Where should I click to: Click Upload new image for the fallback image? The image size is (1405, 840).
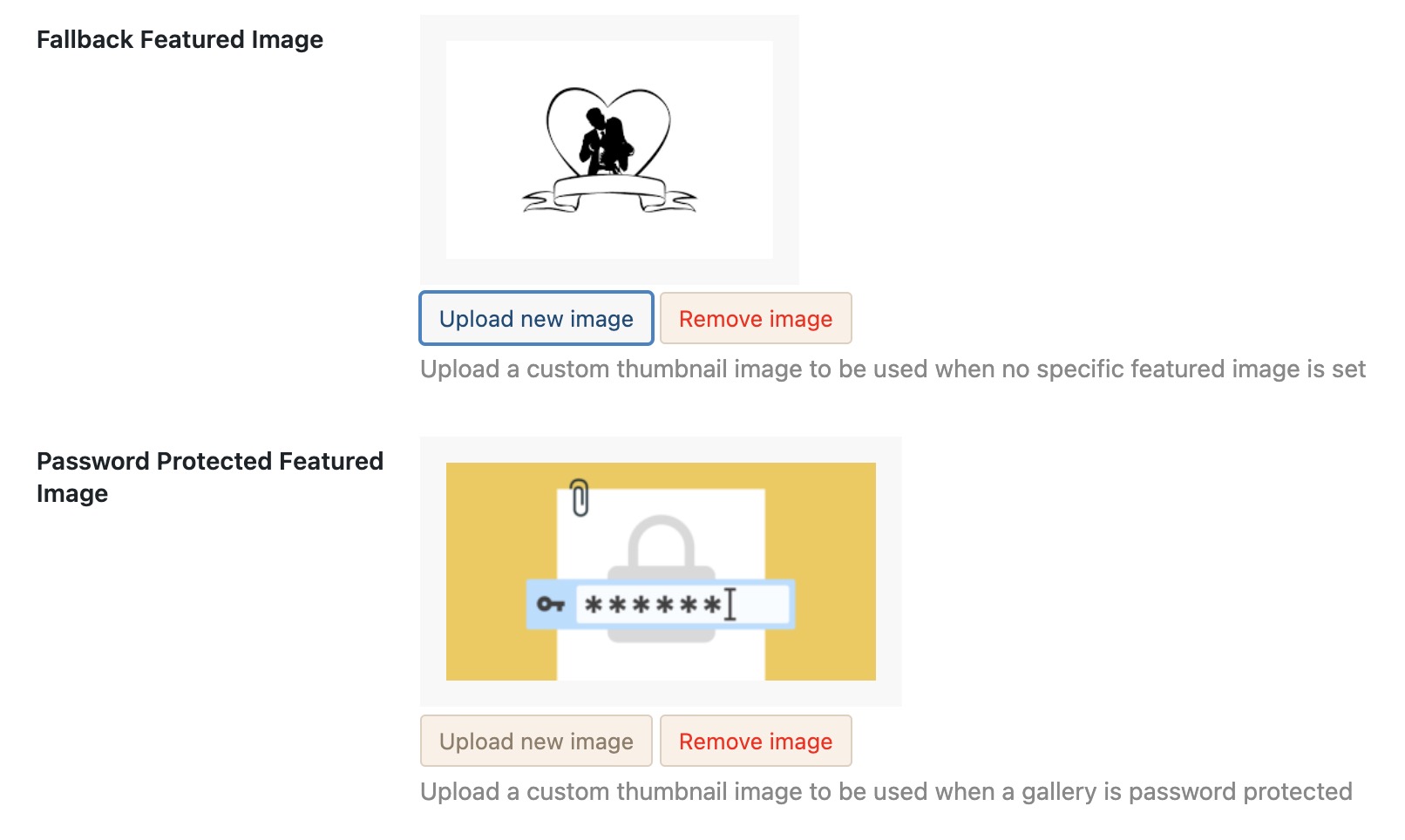536,318
